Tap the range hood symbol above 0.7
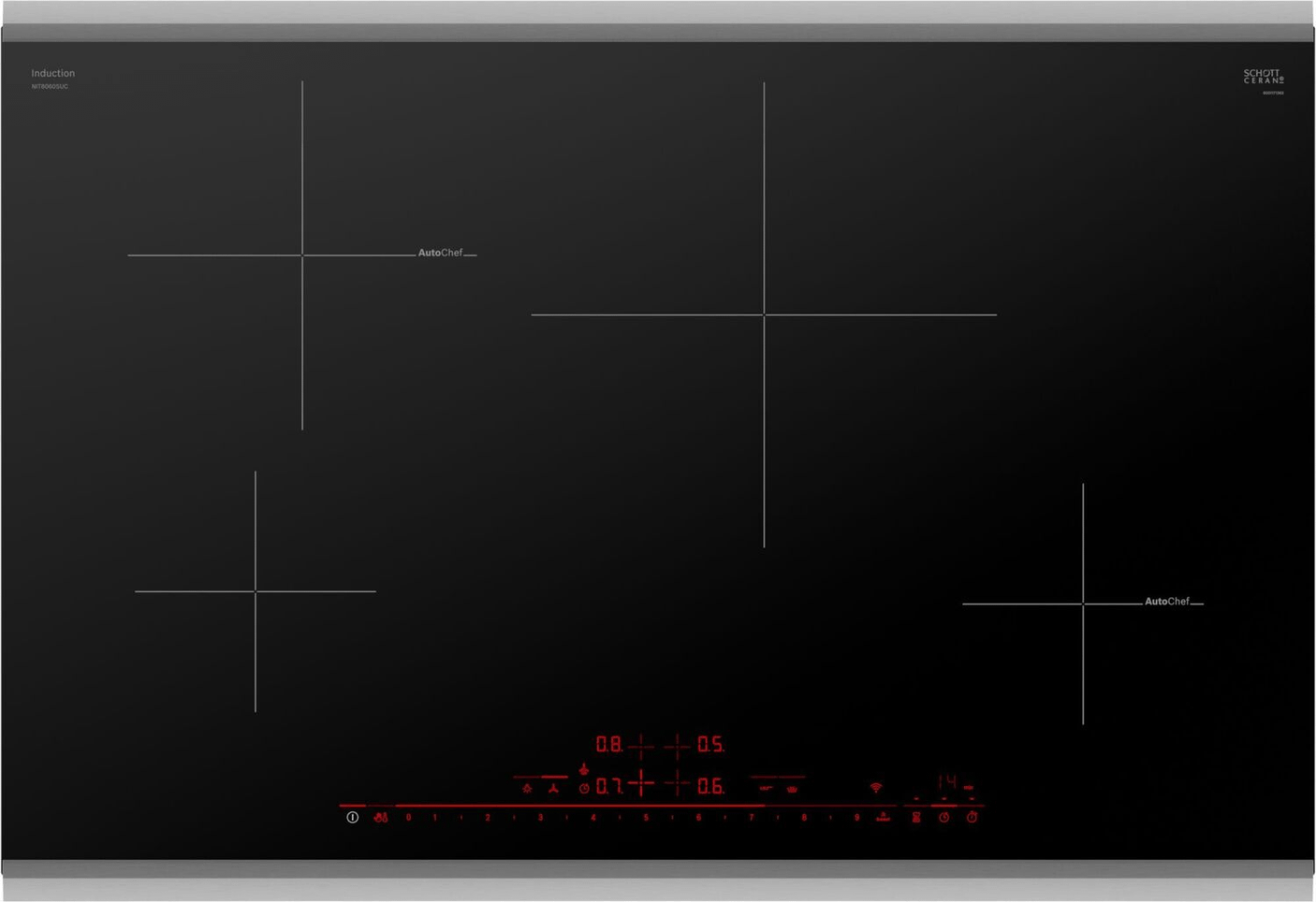Screen dimensions: 1316x902 click(x=583, y=768)
